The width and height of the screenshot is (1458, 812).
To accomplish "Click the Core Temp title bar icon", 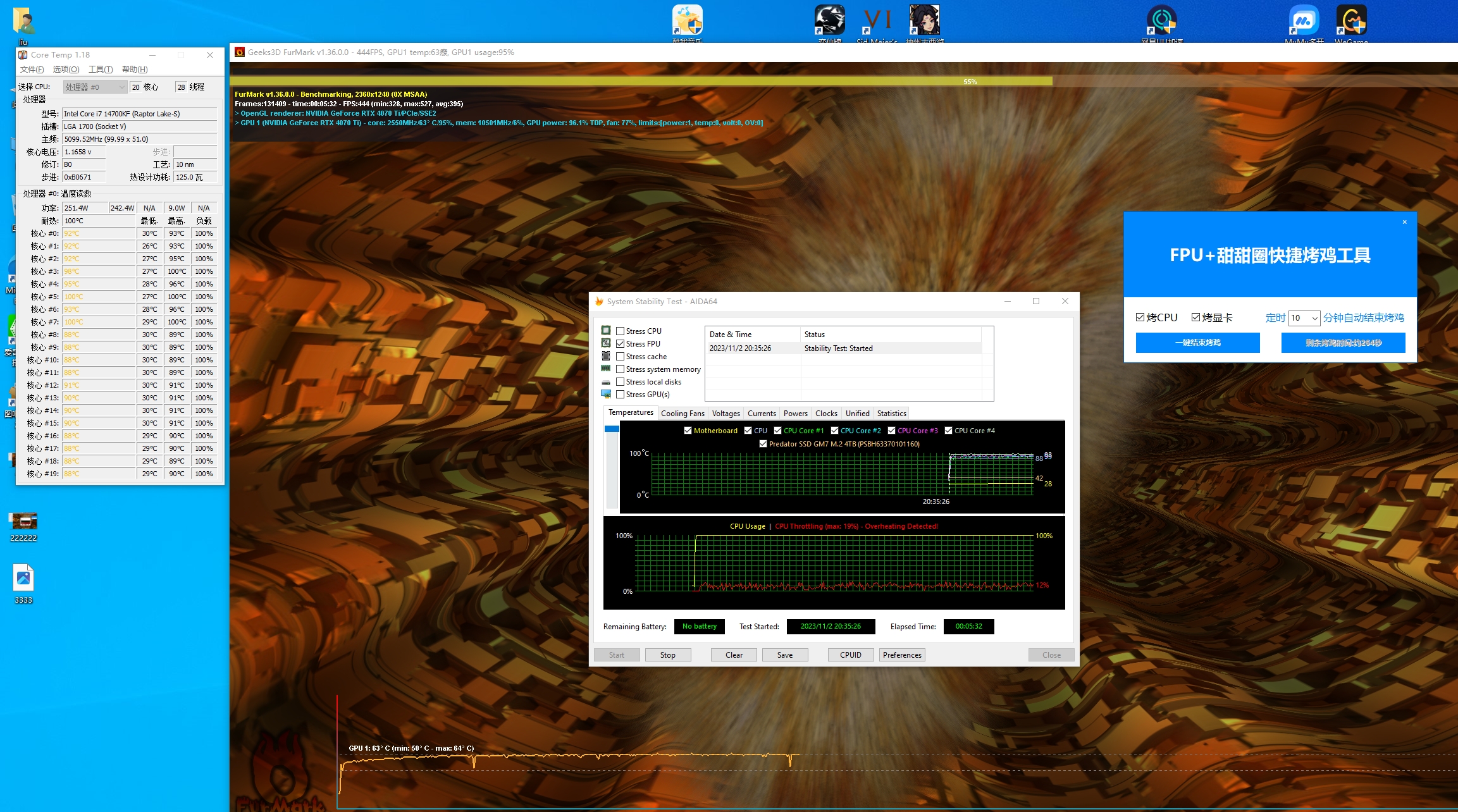I will tap(23, 55).
